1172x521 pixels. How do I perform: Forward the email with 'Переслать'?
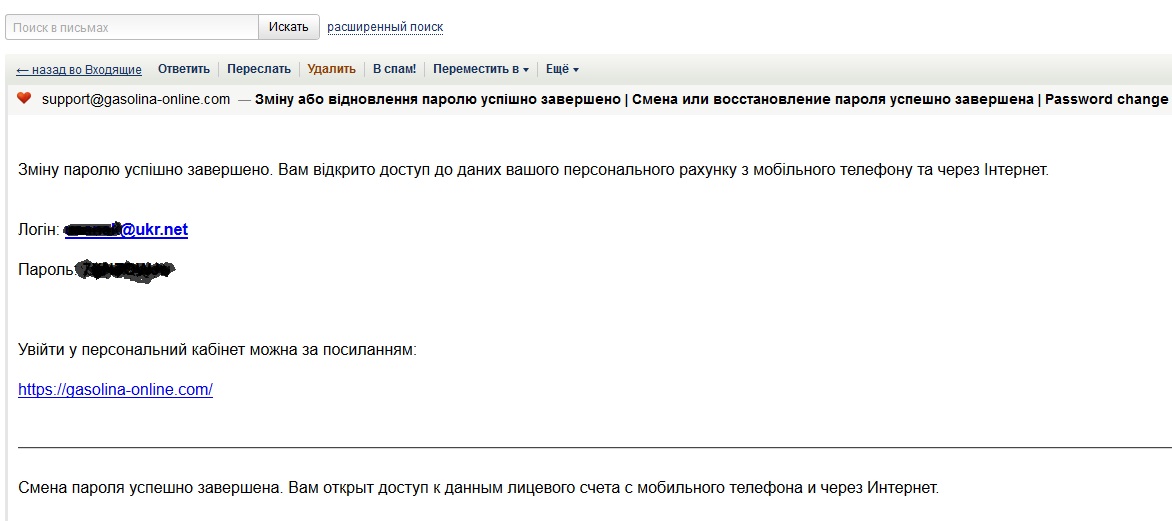point(259,69)
